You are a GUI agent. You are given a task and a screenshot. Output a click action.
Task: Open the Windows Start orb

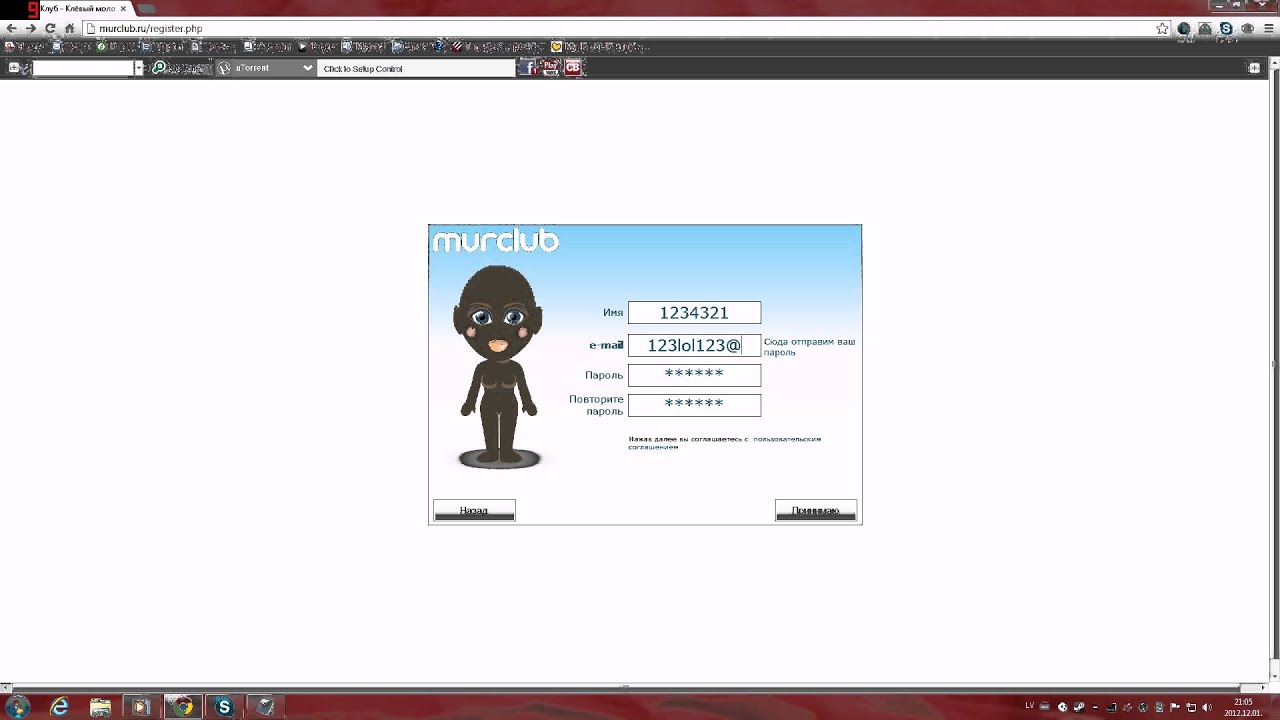click(17, 706)
